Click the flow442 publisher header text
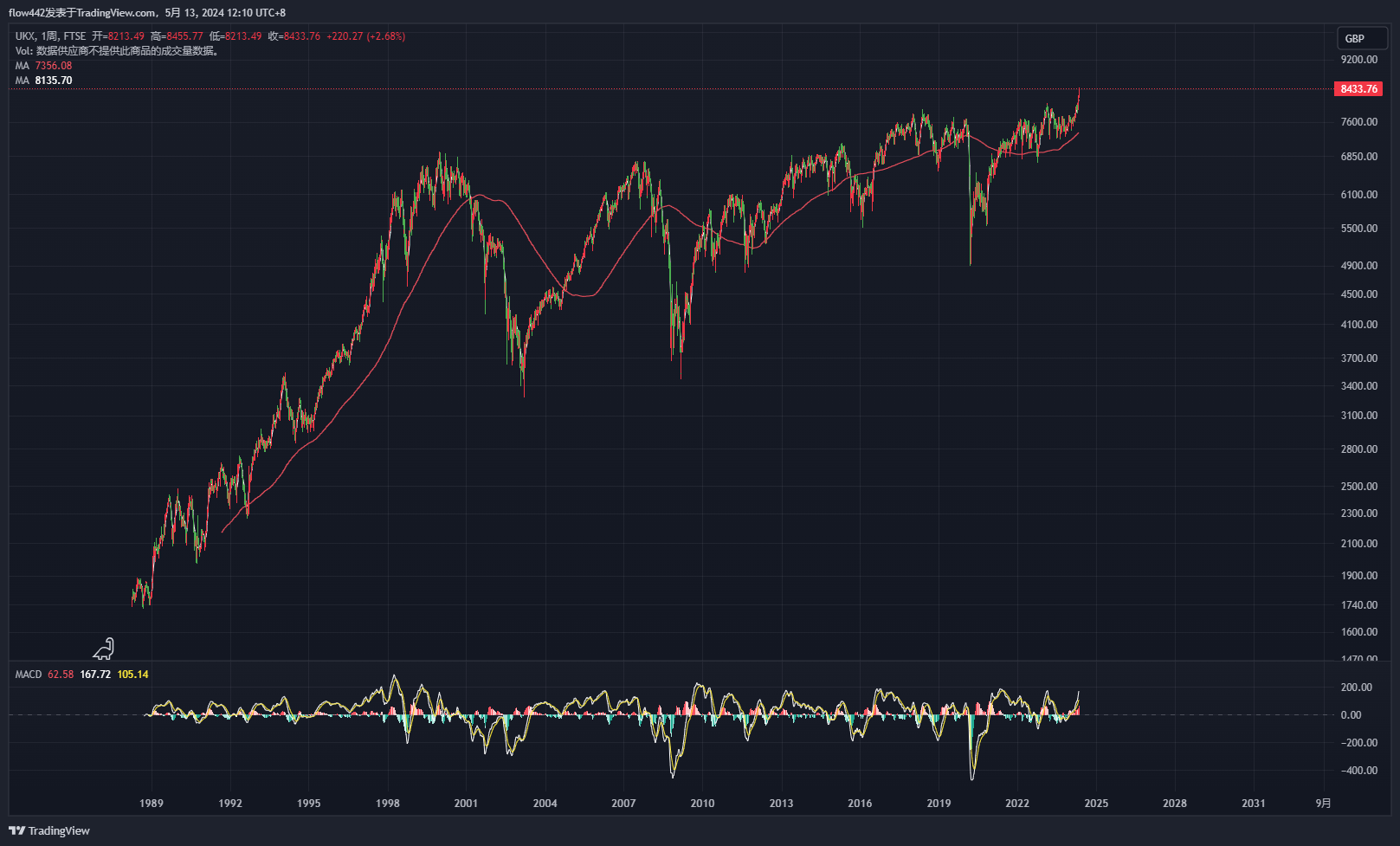This screenshot has height=846, width=1400. coord(147,13)
